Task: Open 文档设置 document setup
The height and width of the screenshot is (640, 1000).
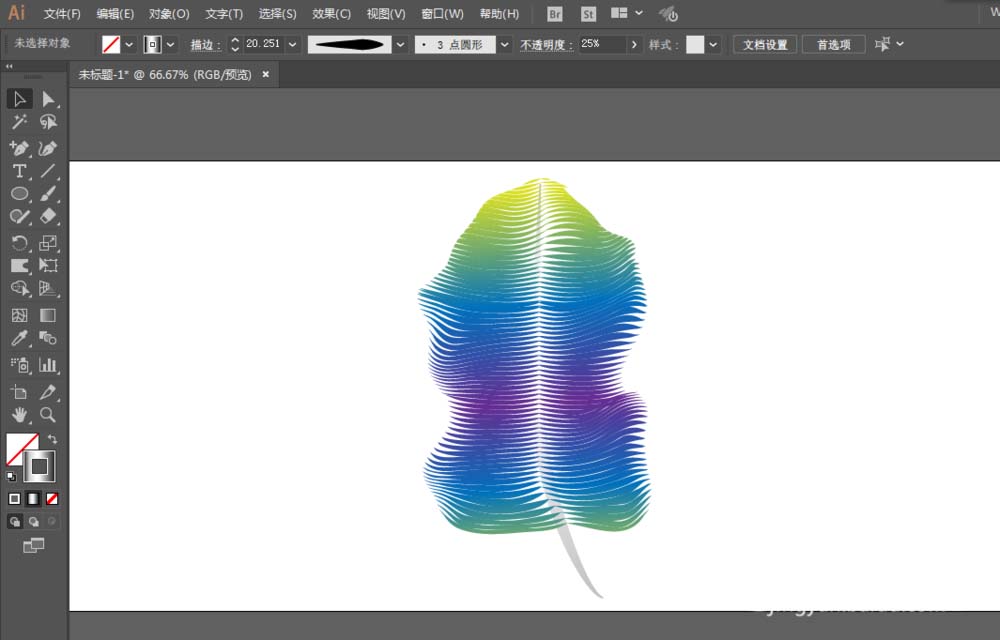Action: tap(765, 44)
